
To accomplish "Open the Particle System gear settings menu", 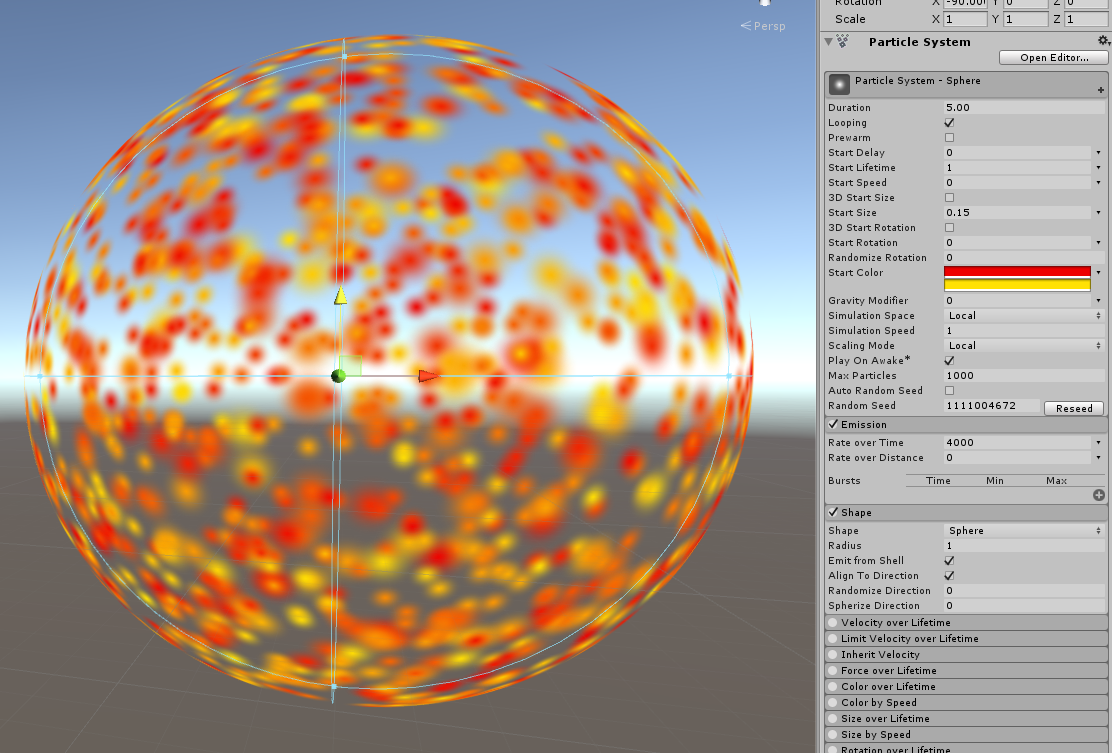I will (x=1103, y=41).
